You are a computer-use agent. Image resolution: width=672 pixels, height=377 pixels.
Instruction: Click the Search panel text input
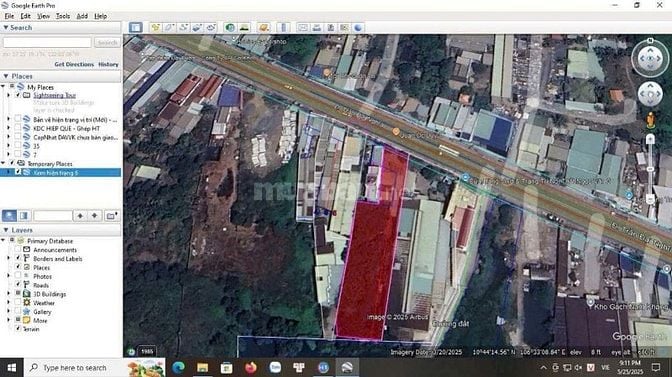[x=47, y=42]
